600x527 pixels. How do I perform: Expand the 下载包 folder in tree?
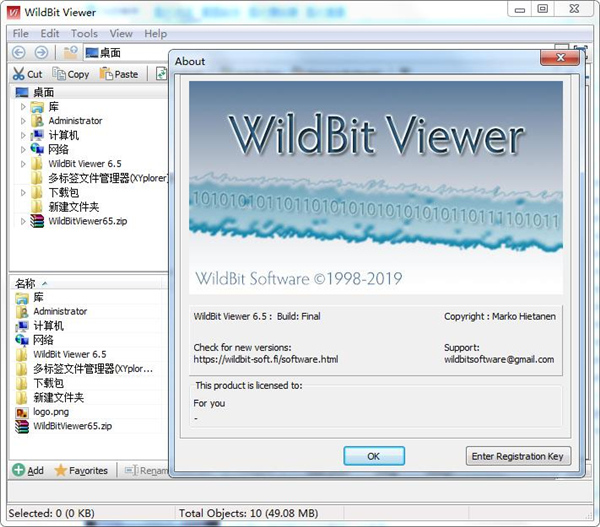[x=23, y=192]
